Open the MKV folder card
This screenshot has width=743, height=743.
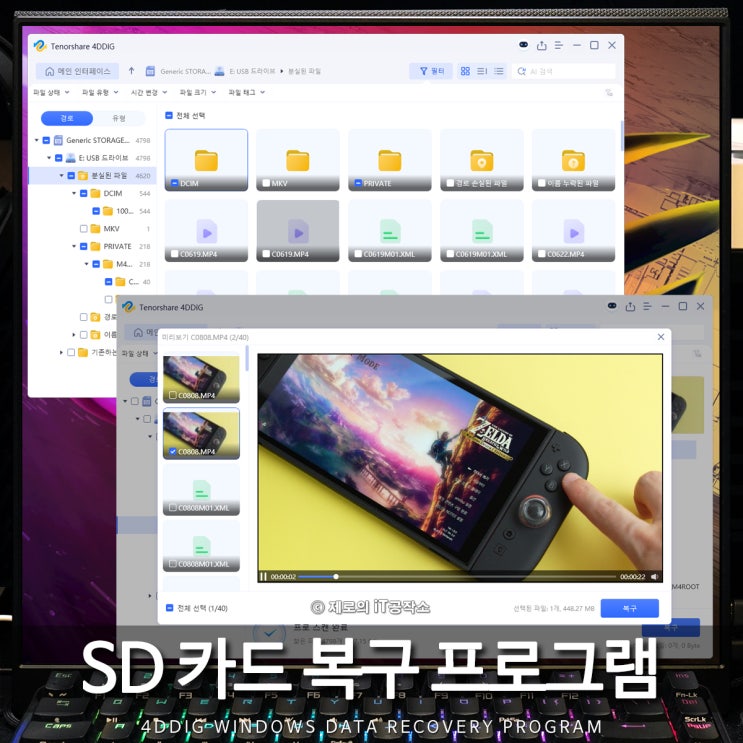tap(298, 160)
